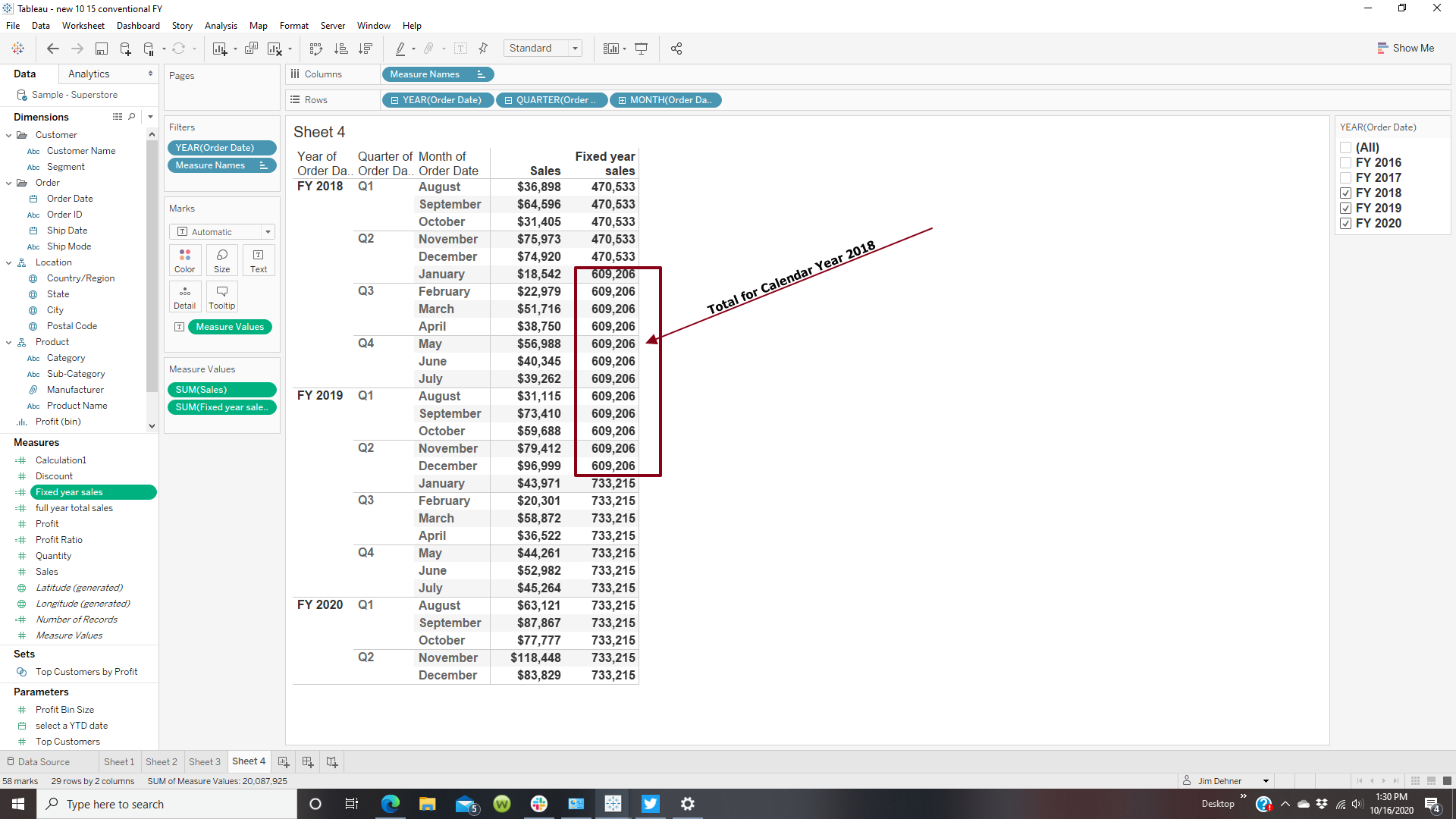The height and width of the screenshot is (819, 1456).
Task: Open Windows taskbar File Explorer
Action: coord(427,804)
